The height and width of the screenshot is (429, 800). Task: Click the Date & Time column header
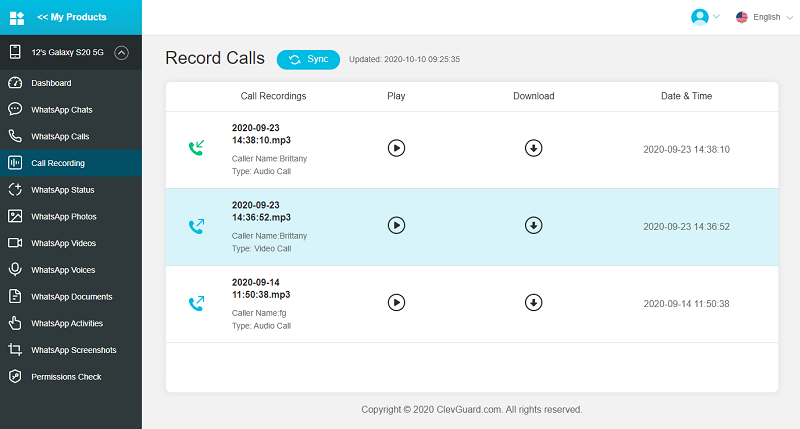(686, 96)
